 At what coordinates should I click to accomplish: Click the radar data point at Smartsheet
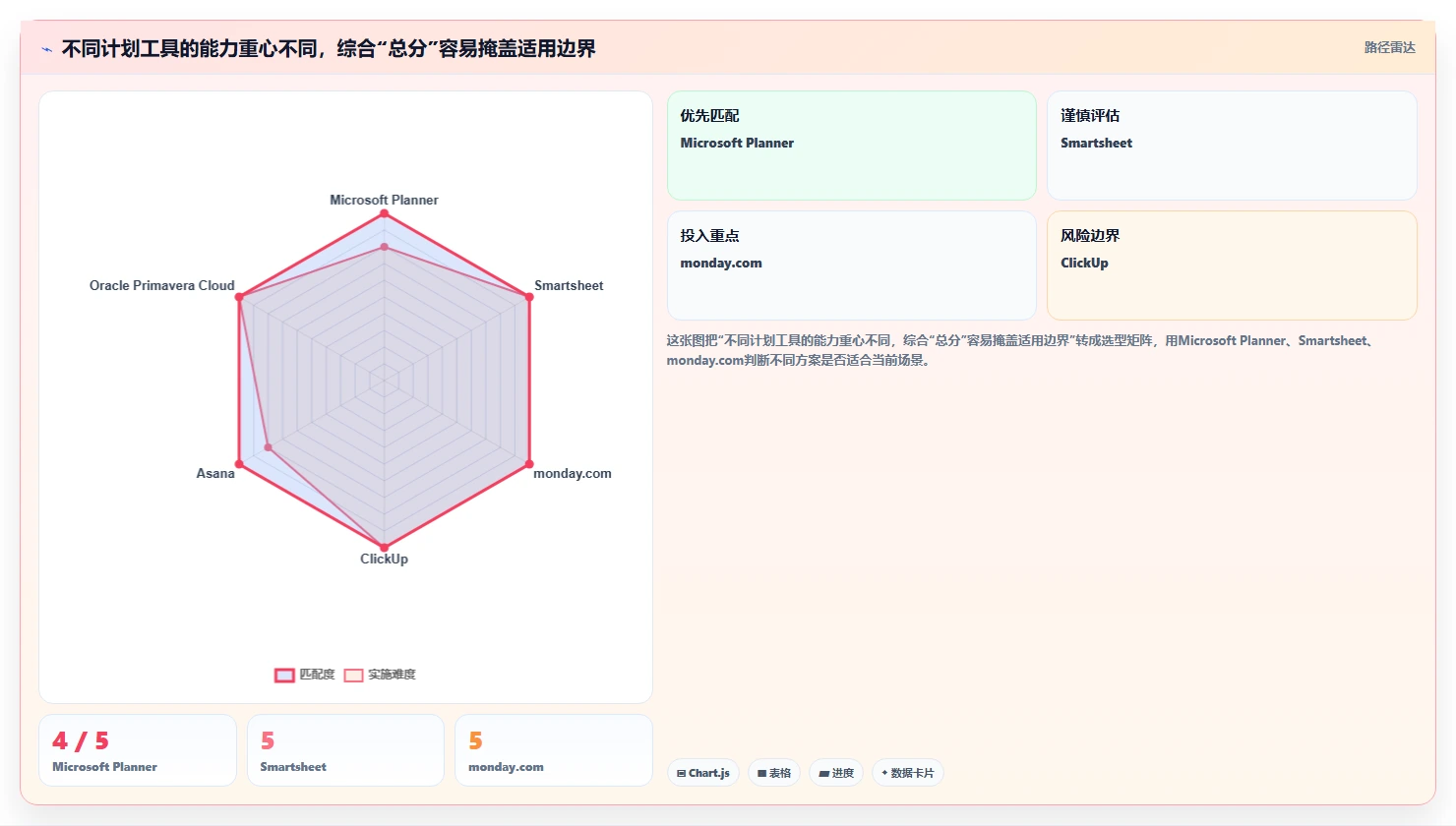(x=529, y=297)
